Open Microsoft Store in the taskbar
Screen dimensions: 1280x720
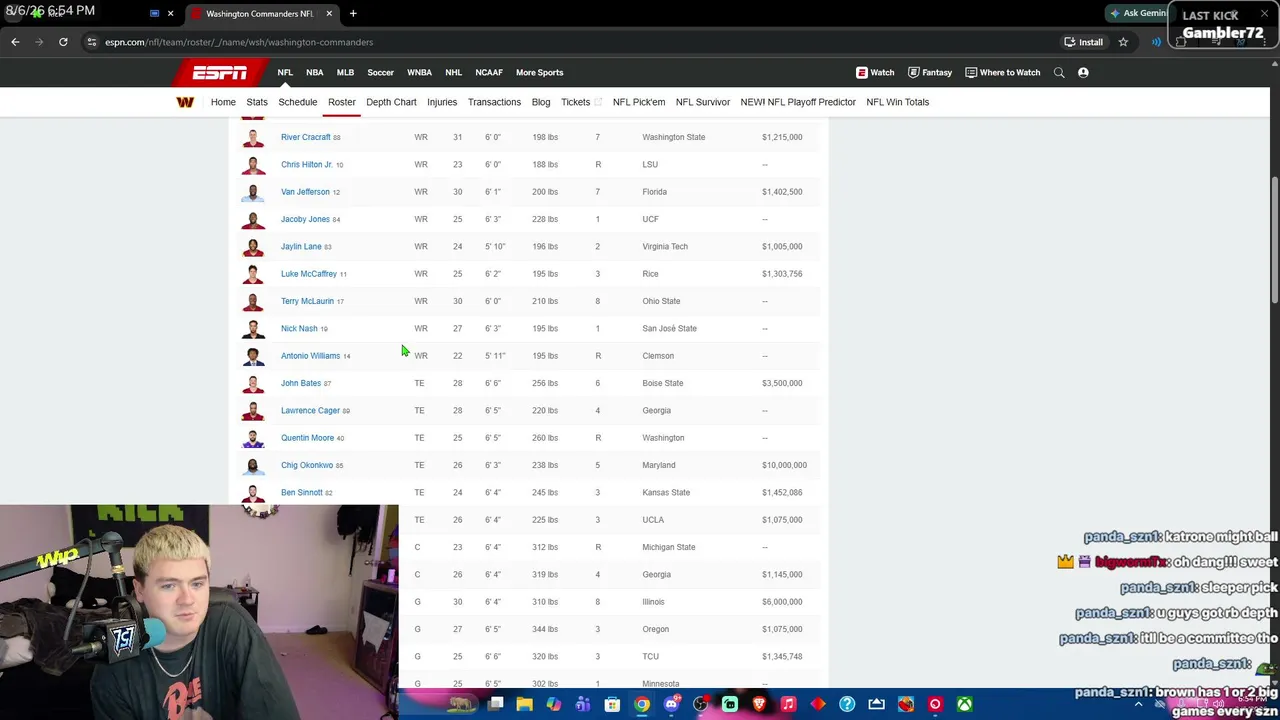click(x=612, y=704)
